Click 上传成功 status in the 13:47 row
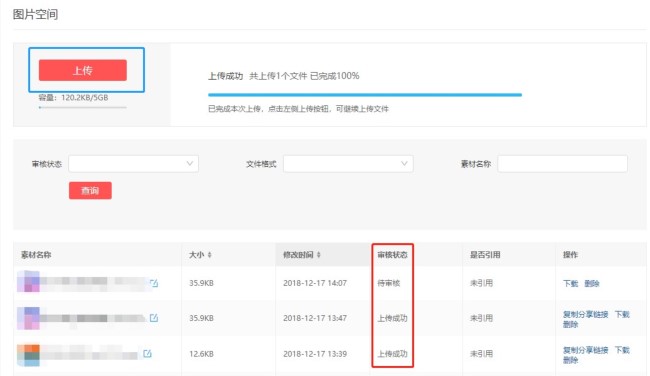Screen dimensions: 650x376 pos(392,318)
